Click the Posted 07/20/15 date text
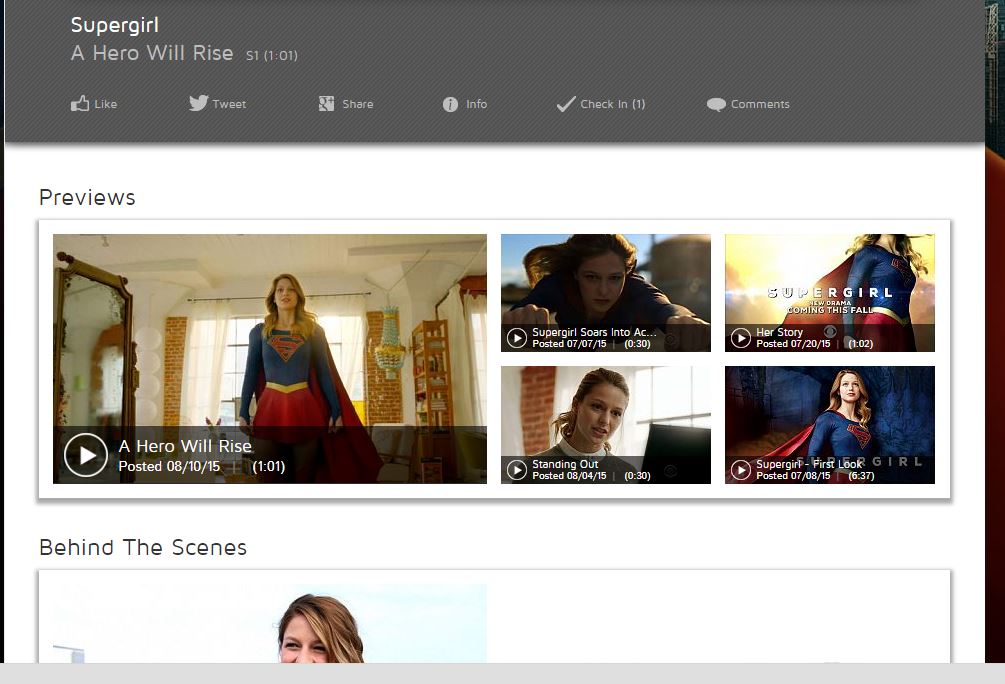The width and height of the screenshot is (1005, 684). tap(793, 344)
